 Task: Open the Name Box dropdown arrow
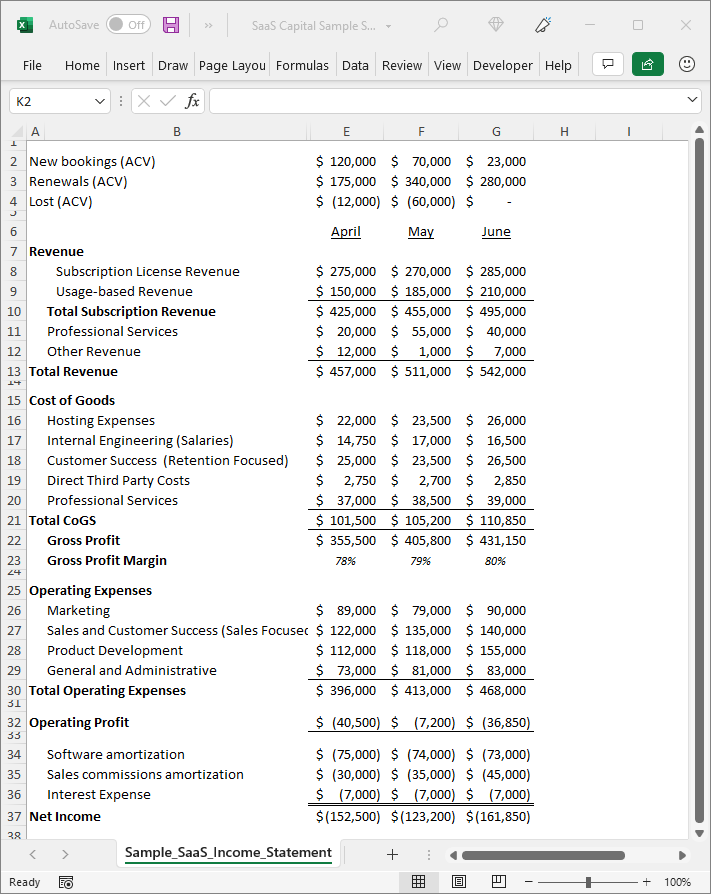[100, 101]
